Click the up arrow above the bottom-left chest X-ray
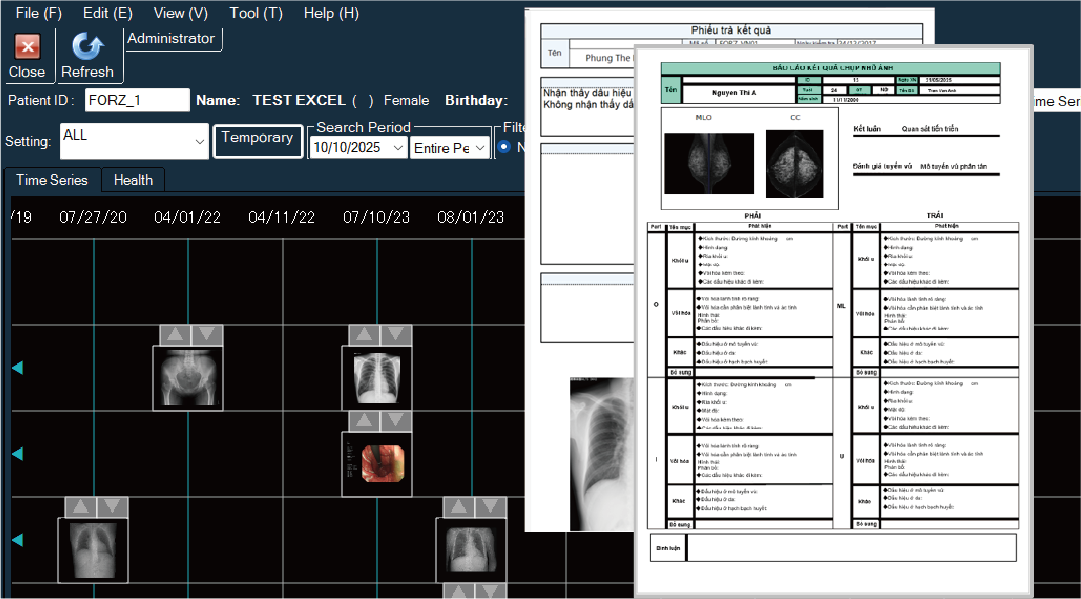 click(78, 507)
